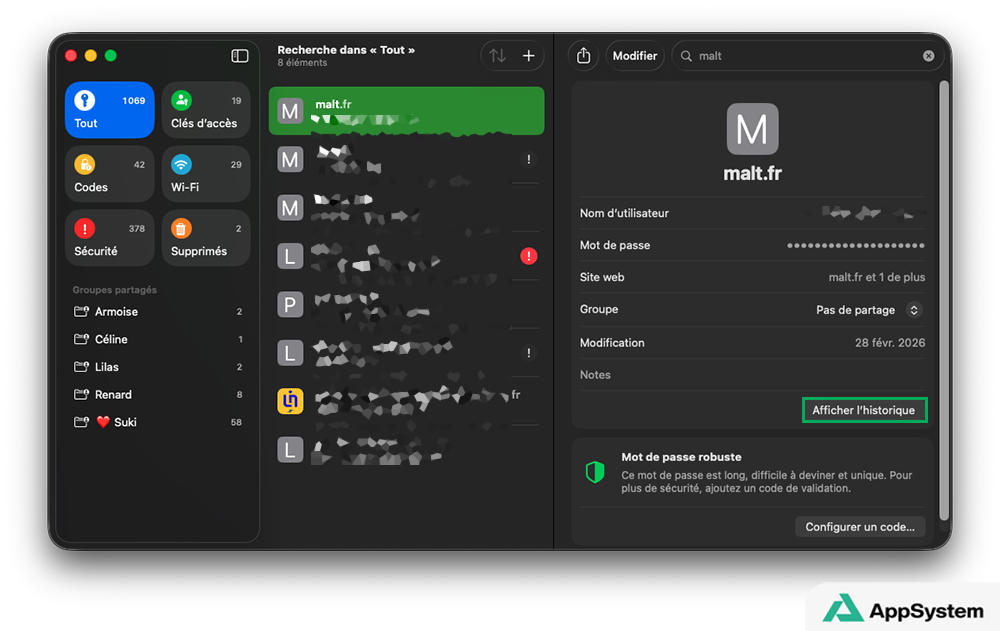Image resolution: width=1000 pixels, height=631 pixels.
Task: Click the red security warning badge in list
Action: pos(529,256)
